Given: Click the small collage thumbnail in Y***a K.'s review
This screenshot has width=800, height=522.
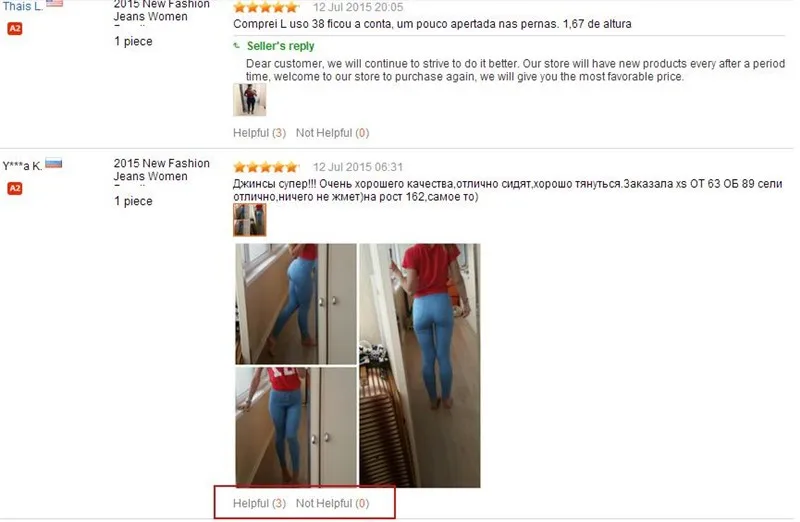Looking at the screenshot, I should (x=249, y=220).
